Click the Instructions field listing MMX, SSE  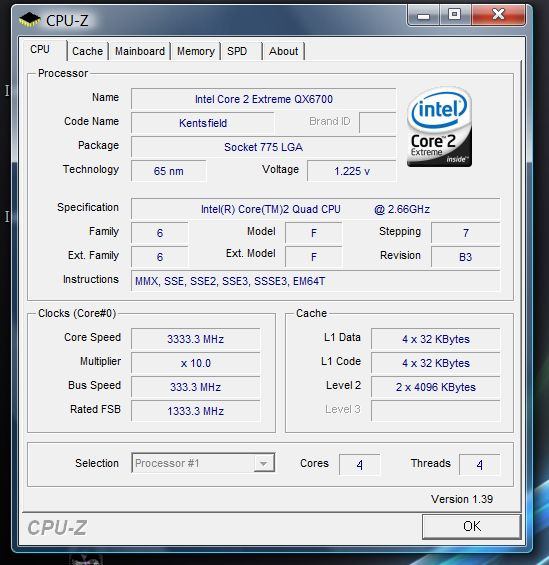point(316,281)
